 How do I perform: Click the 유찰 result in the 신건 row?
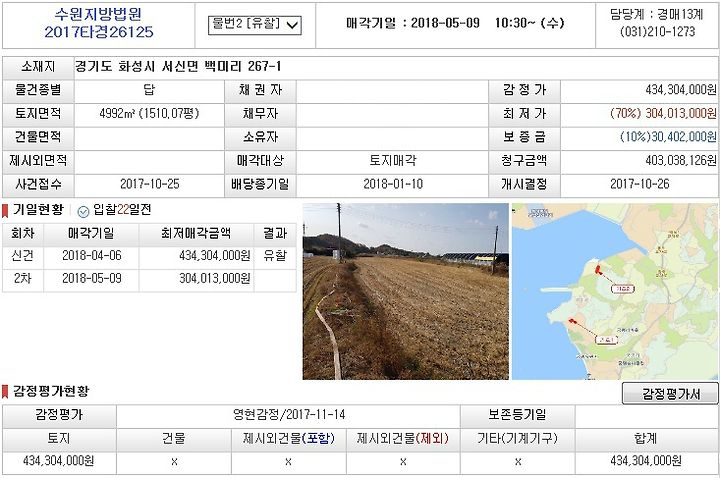pos(275,255)
